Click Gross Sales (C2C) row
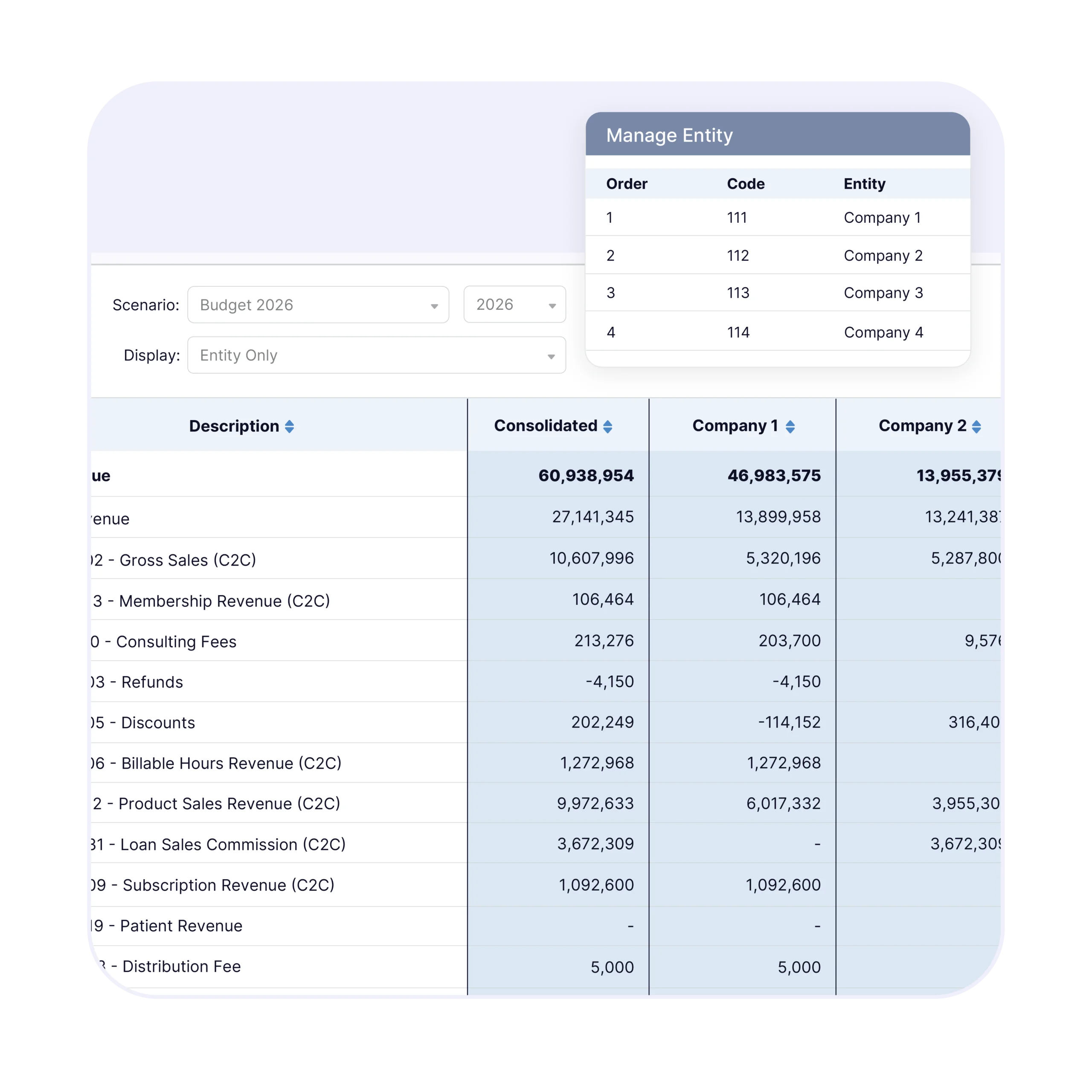The image size is (1092, 1092). click(x=188, y=560)
